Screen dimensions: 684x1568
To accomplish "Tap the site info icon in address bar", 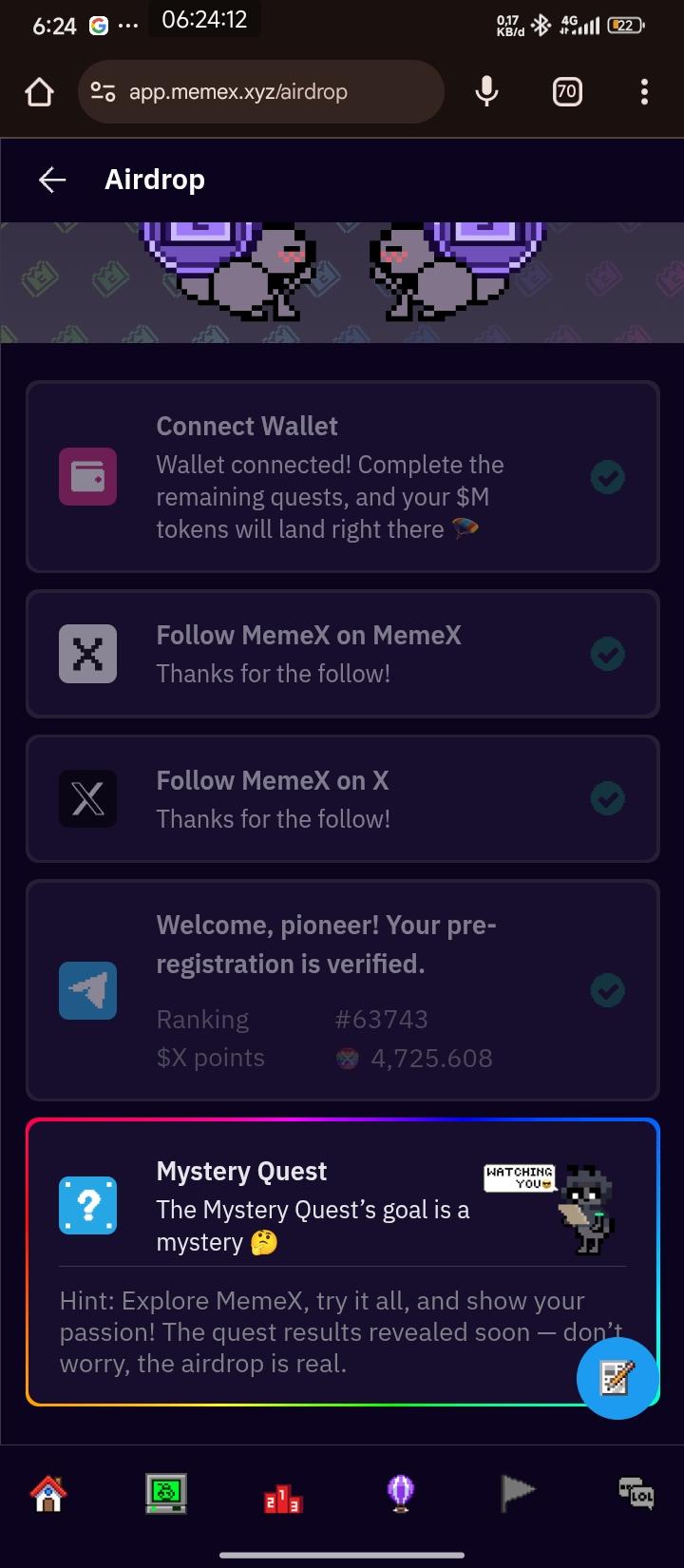I will (x=103, y=92).
